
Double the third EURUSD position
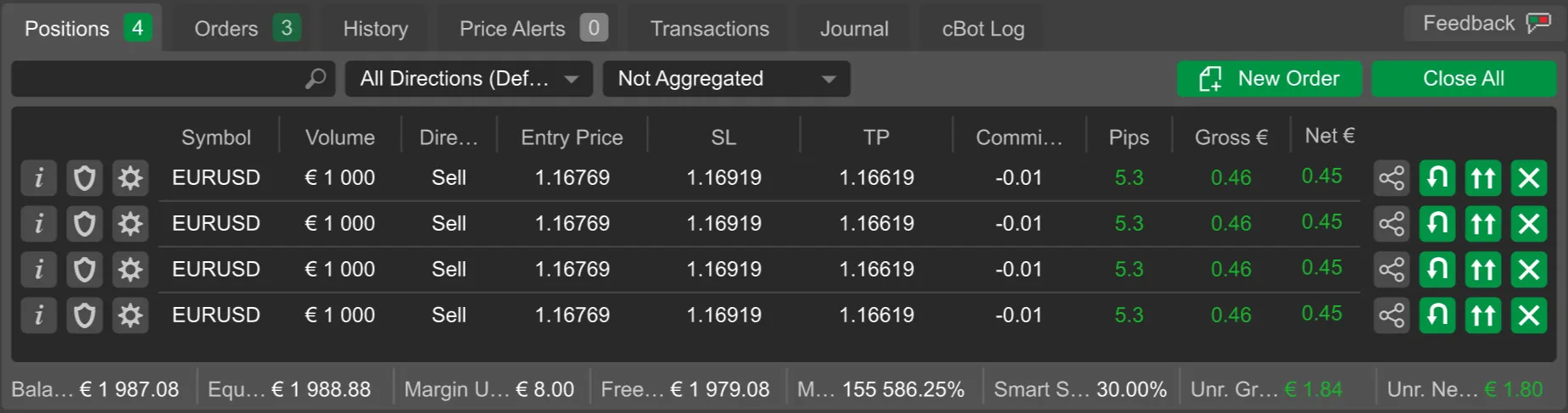coord(1483,270)
